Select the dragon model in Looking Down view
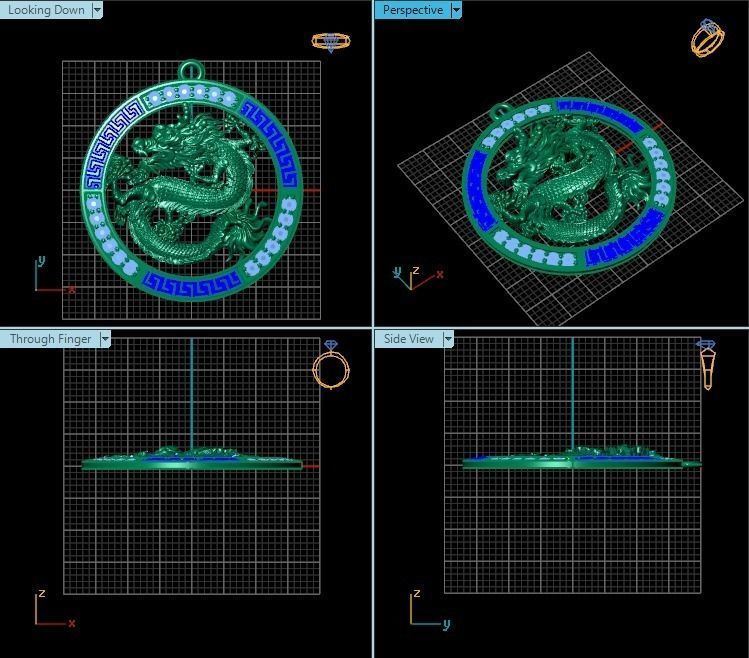Image resolution: width=749 pixels, height=658 pixels. 189,187
